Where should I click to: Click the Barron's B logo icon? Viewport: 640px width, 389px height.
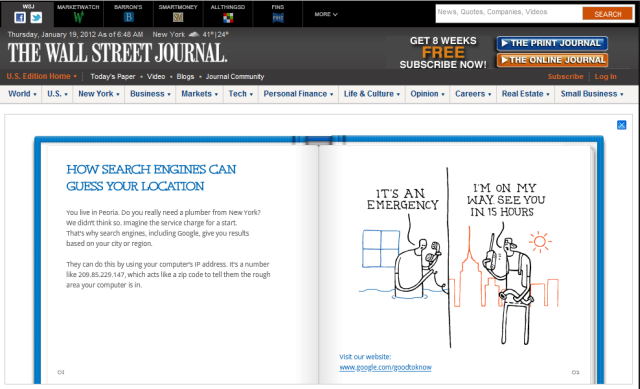[129, 17]
